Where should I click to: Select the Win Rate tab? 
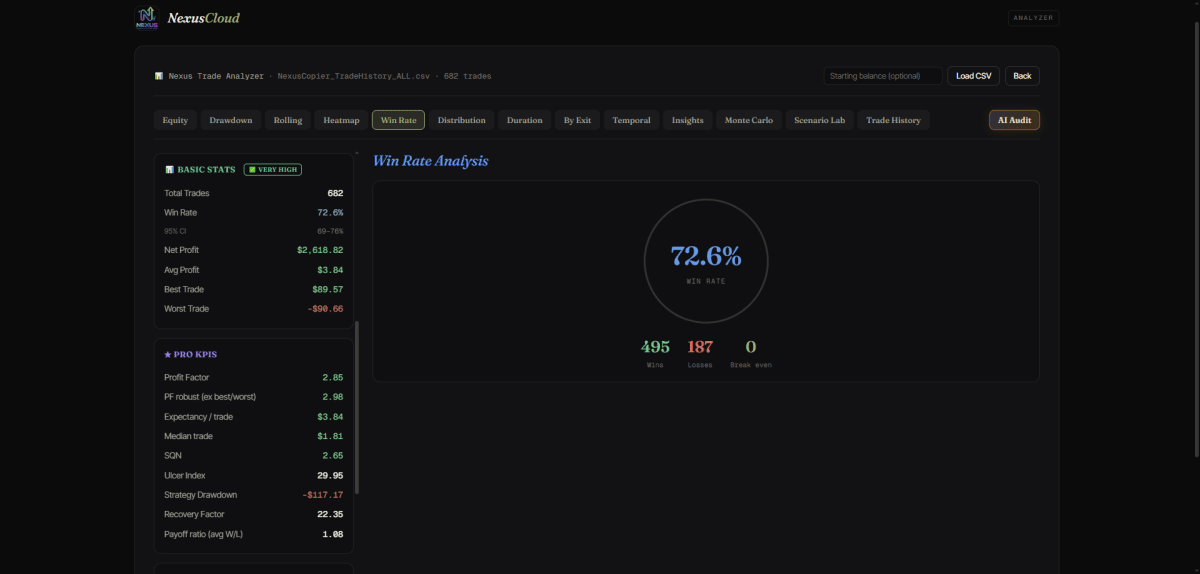coord(398,120)
